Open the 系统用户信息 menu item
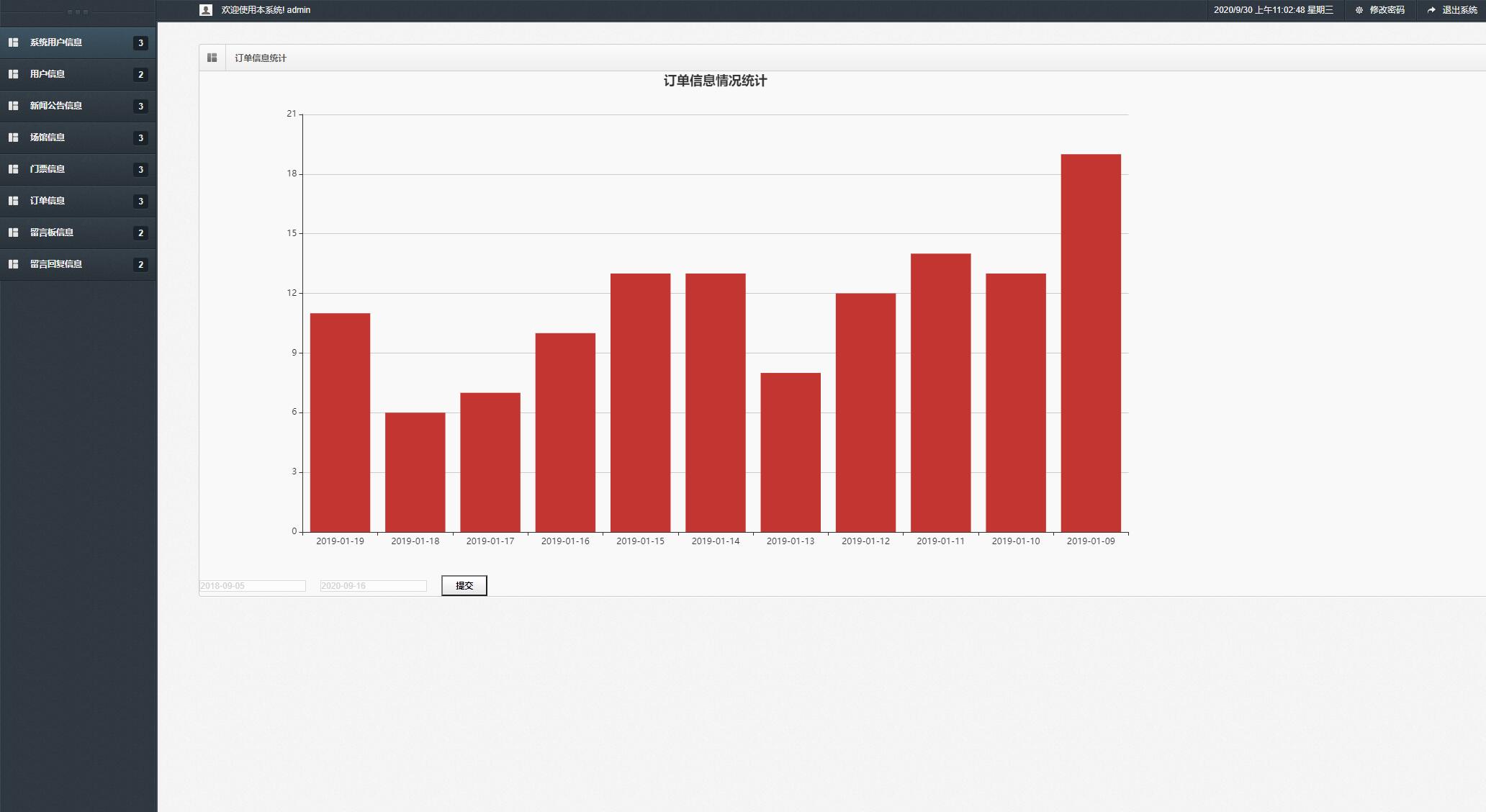1486x812 pixels. click(x=56, y=42)
